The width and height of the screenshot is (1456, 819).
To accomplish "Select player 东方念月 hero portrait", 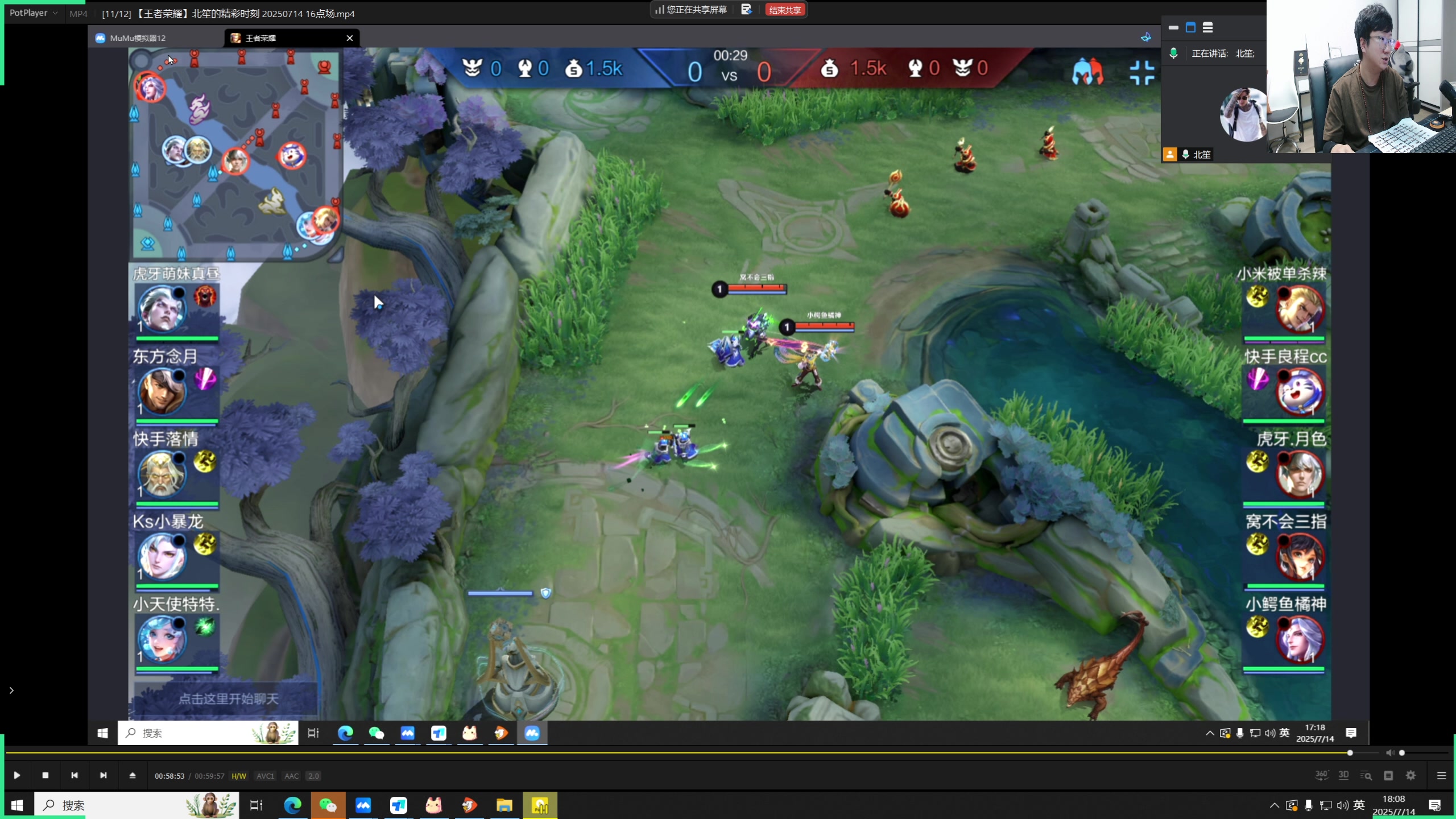I will [x=163, y=391].
